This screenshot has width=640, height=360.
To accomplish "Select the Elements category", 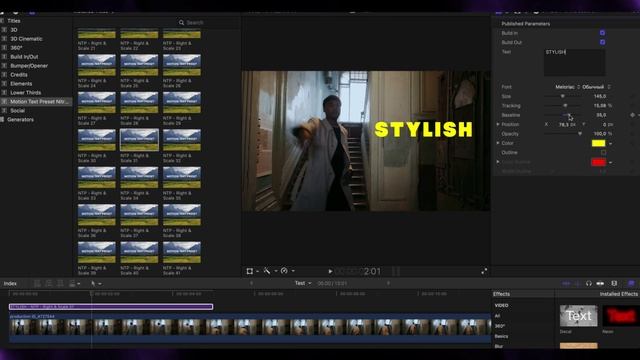I will (x=21, y=84).
